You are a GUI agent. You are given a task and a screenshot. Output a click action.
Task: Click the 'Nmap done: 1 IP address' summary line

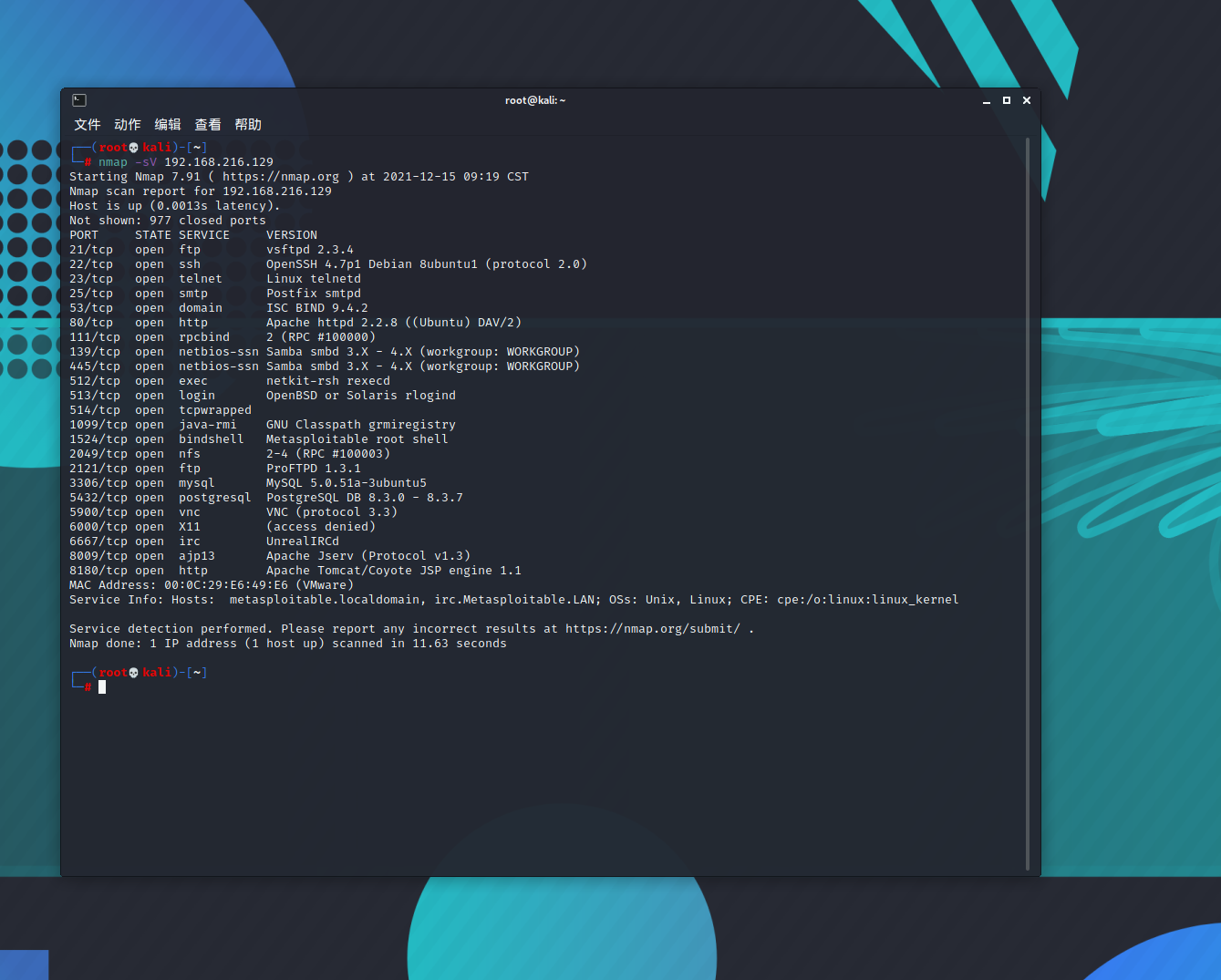pyautogui.click(x=288, y=644)
